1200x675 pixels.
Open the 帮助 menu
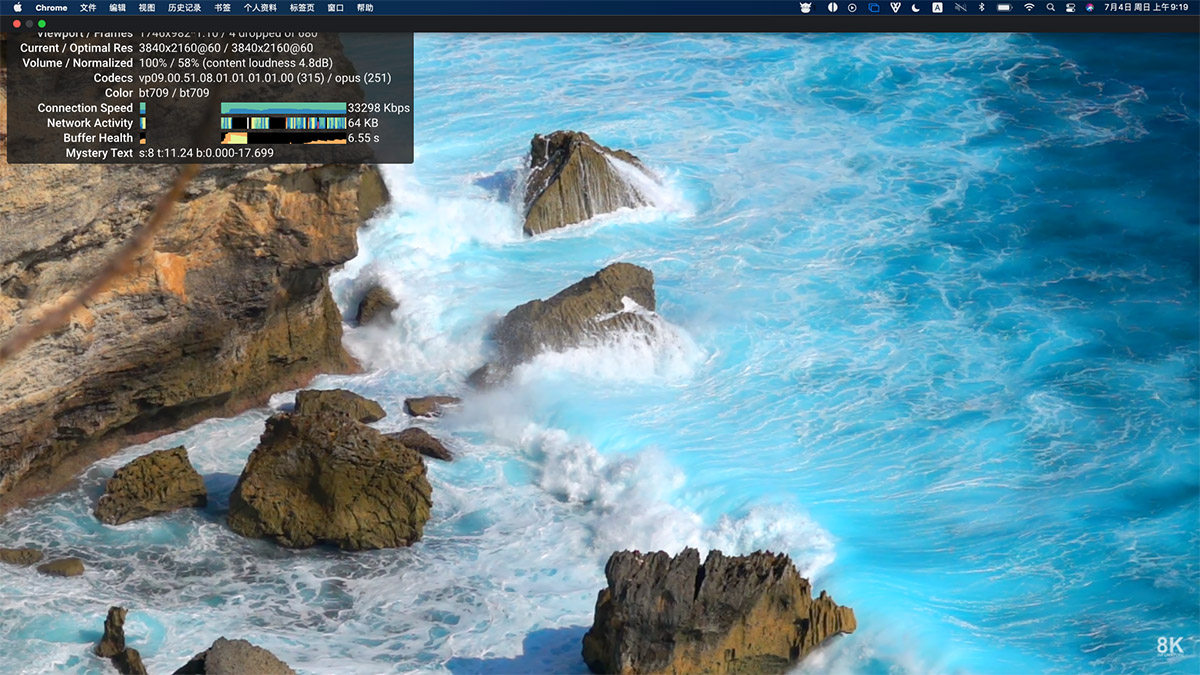pos(365,7)
